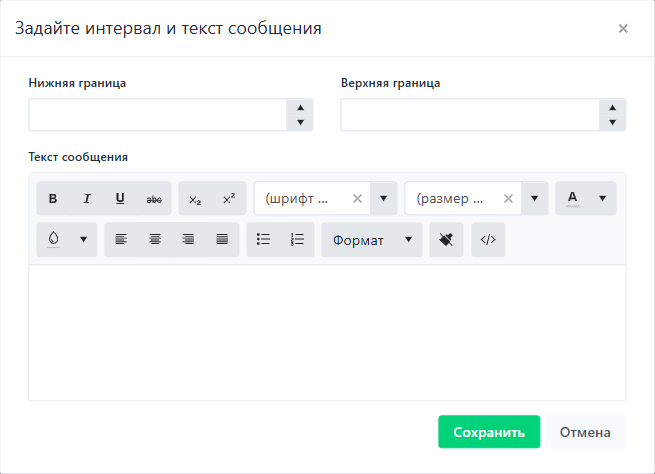Open the HTML source code view

tap(488, 240)
